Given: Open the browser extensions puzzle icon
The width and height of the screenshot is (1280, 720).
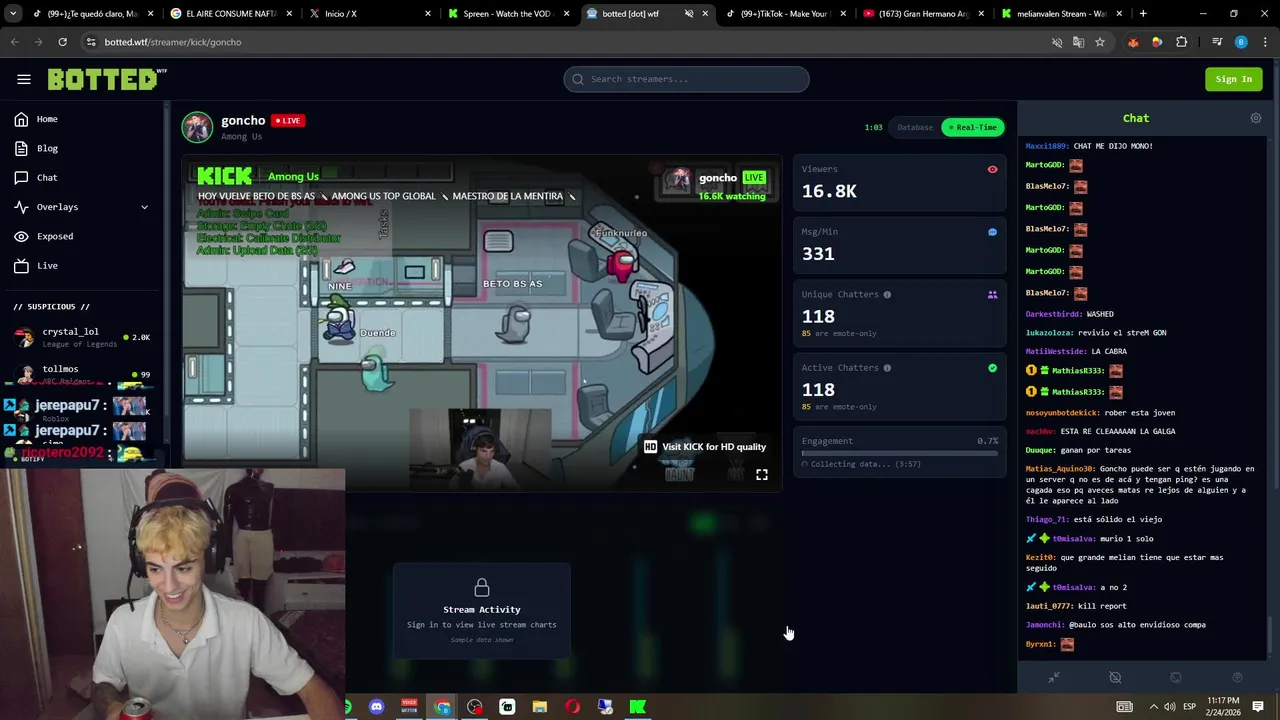Looking at the screenshot, I should 1181,42.
